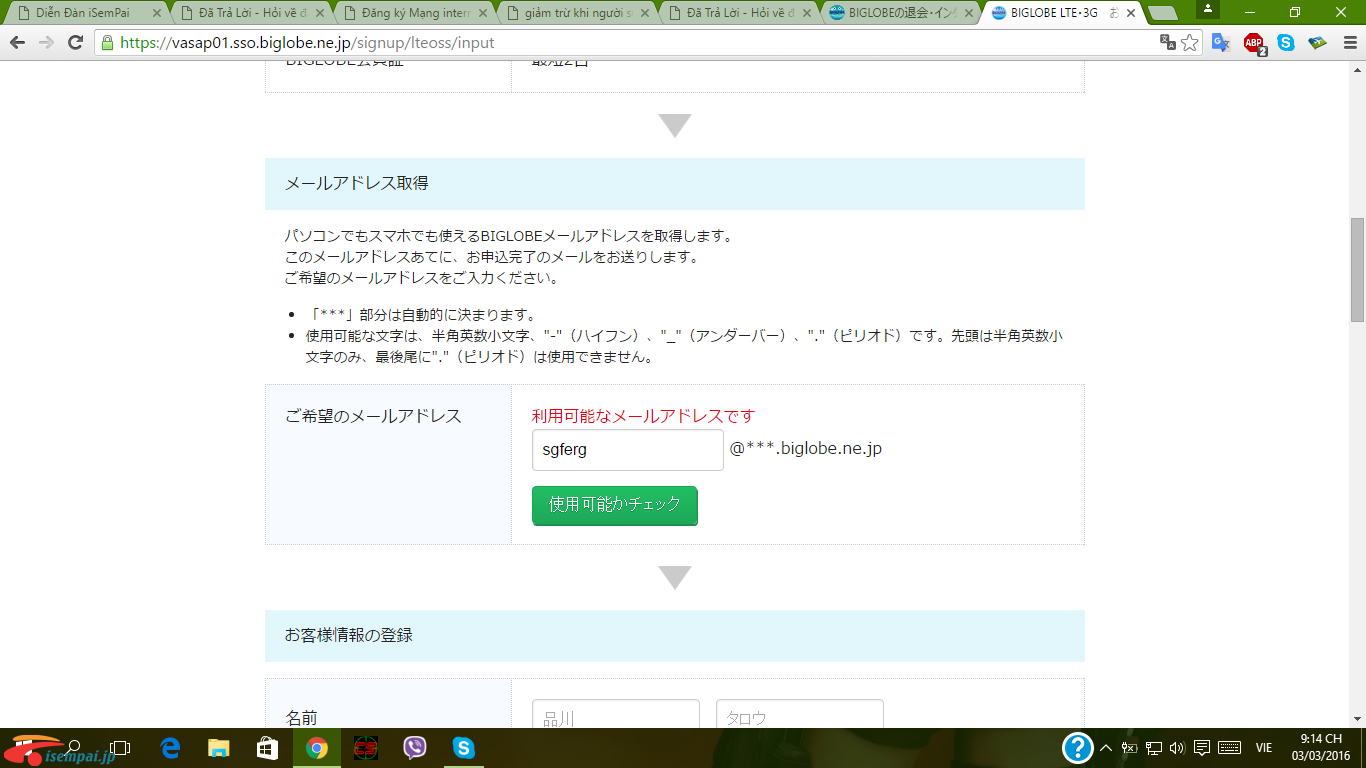Switch to the first Đã Trả Lời tab

point(251,13)
